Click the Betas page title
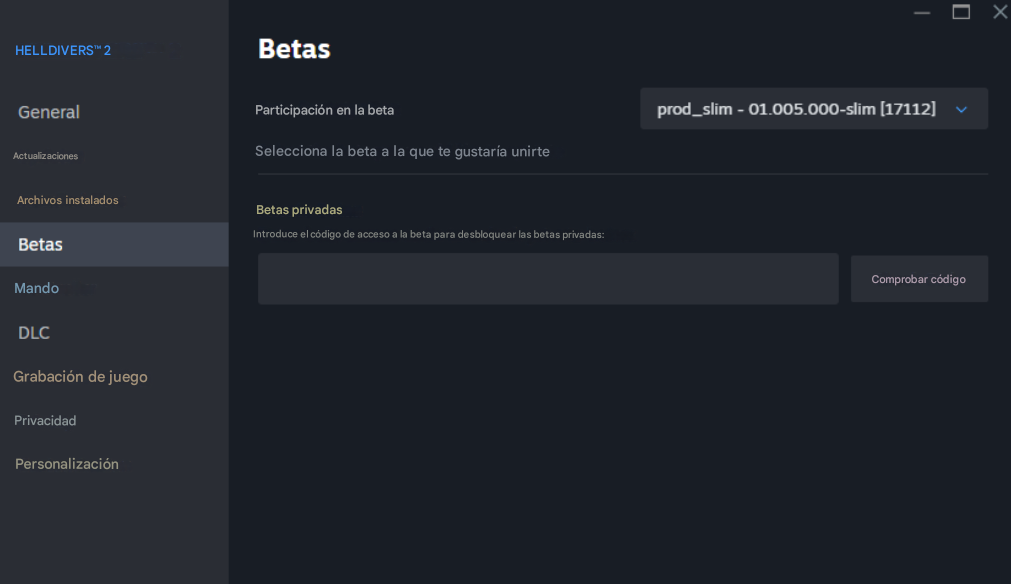Viewport: 1011px width, 584px height. (294, 49)
